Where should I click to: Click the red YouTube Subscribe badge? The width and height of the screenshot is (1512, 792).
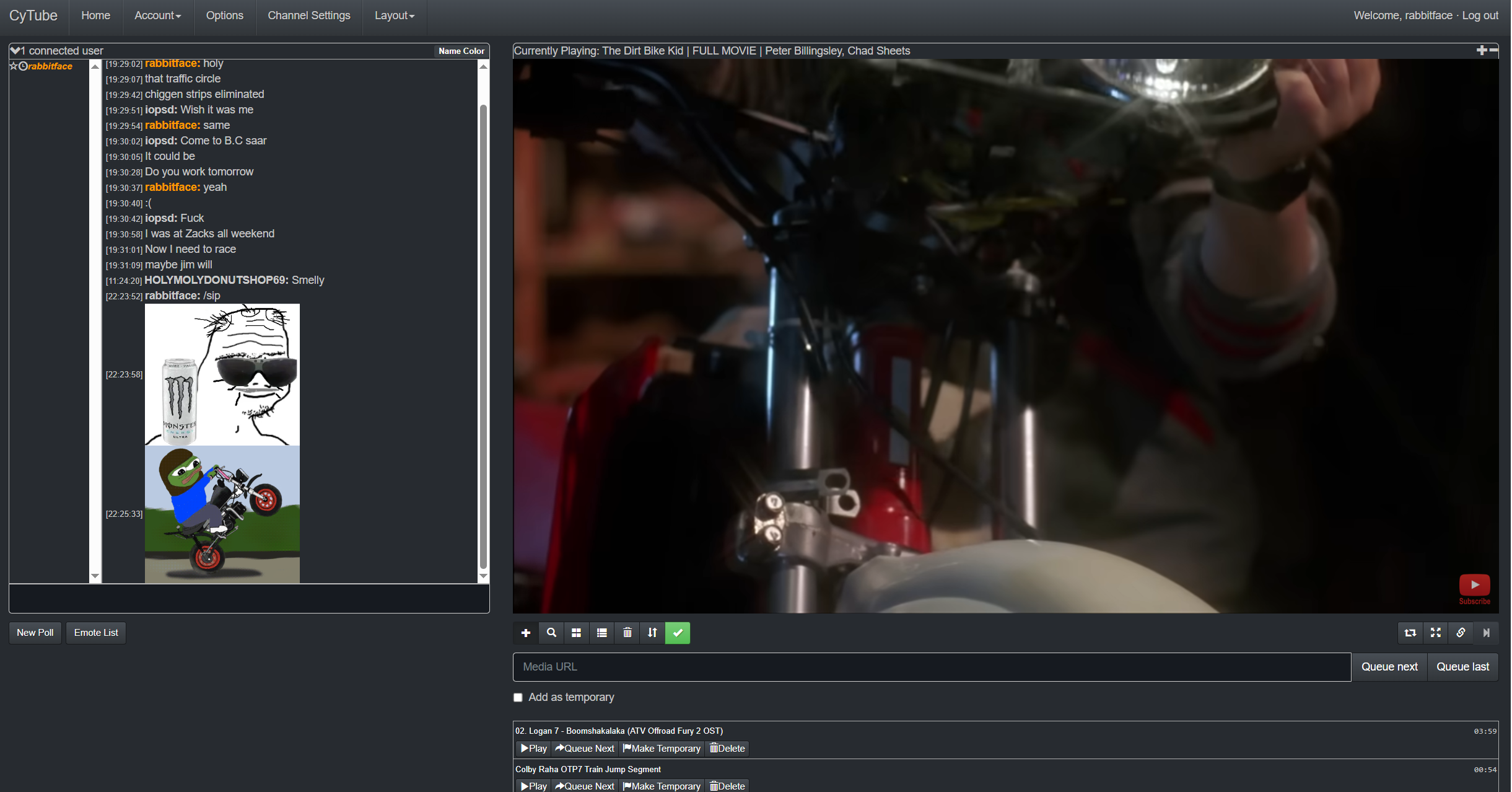pos(1474,589)
